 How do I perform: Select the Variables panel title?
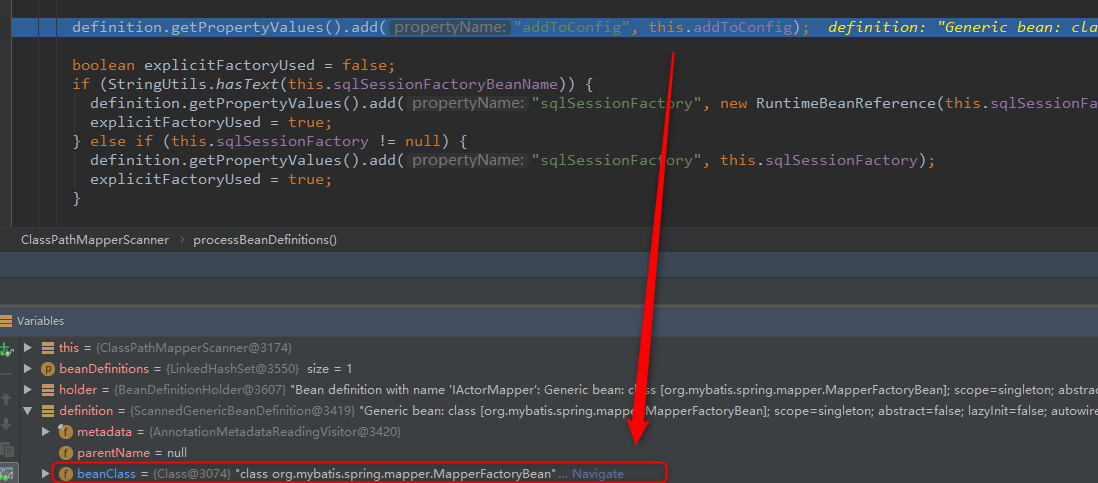click(41, 321)
